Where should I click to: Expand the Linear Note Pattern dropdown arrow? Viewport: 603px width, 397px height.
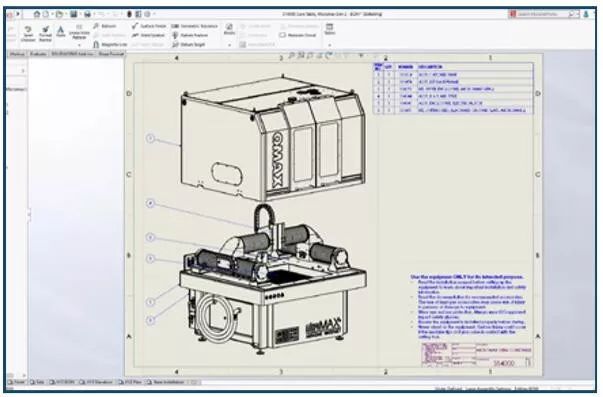(79, 45)
